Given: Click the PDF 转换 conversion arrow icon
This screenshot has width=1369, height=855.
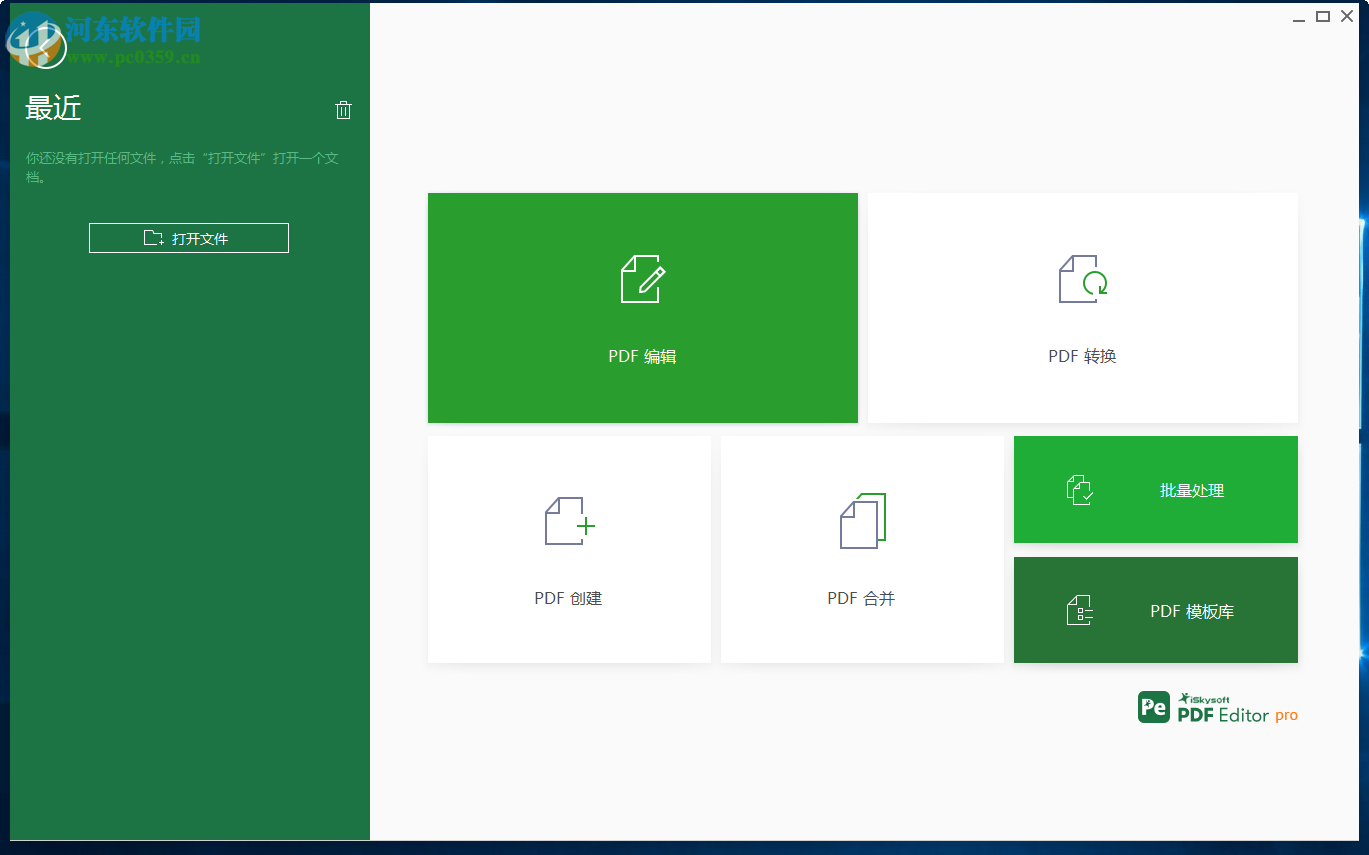Looking at the screenshot, I should coord(1080,279).
